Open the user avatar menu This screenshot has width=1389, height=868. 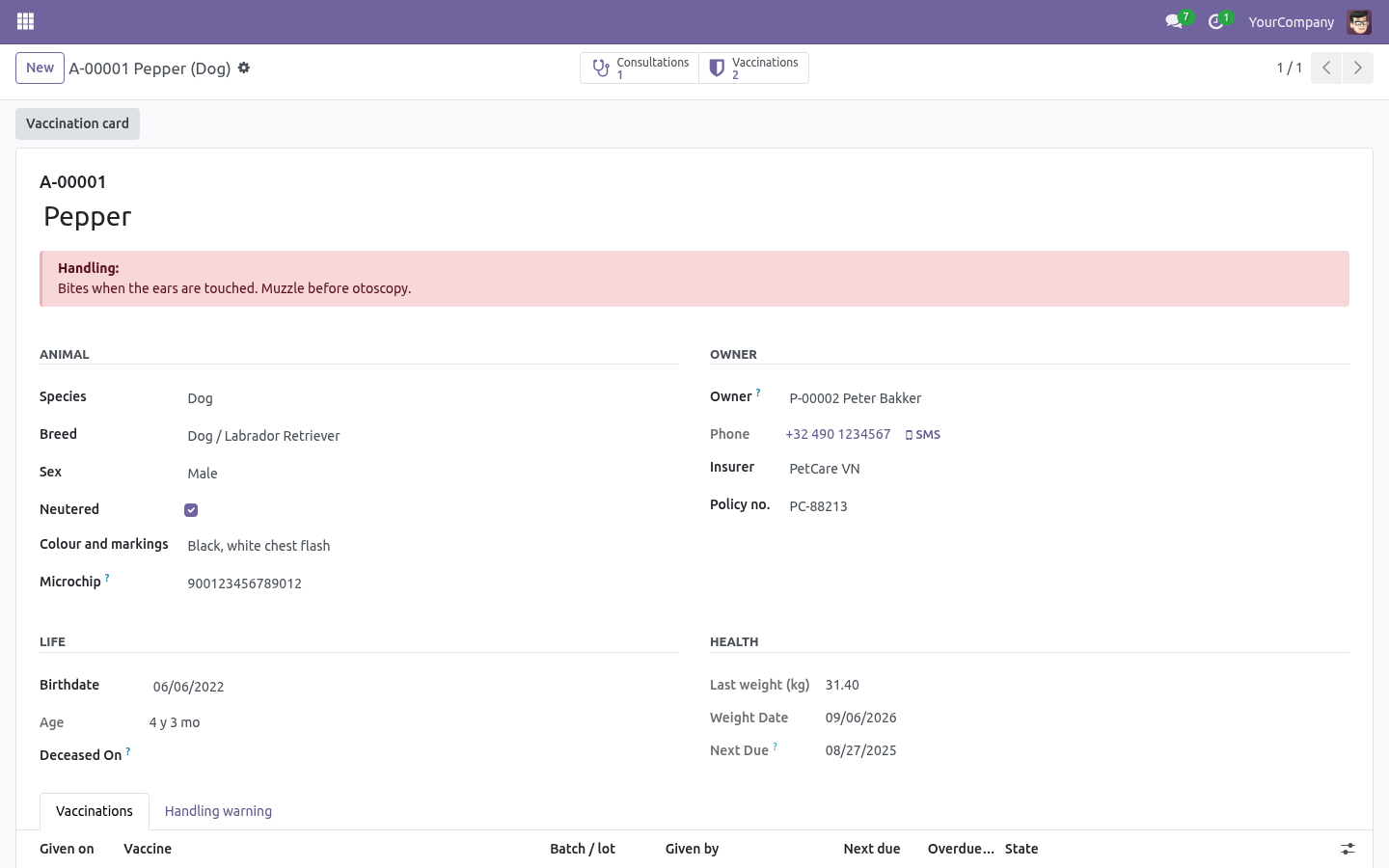click(1359, 21)
